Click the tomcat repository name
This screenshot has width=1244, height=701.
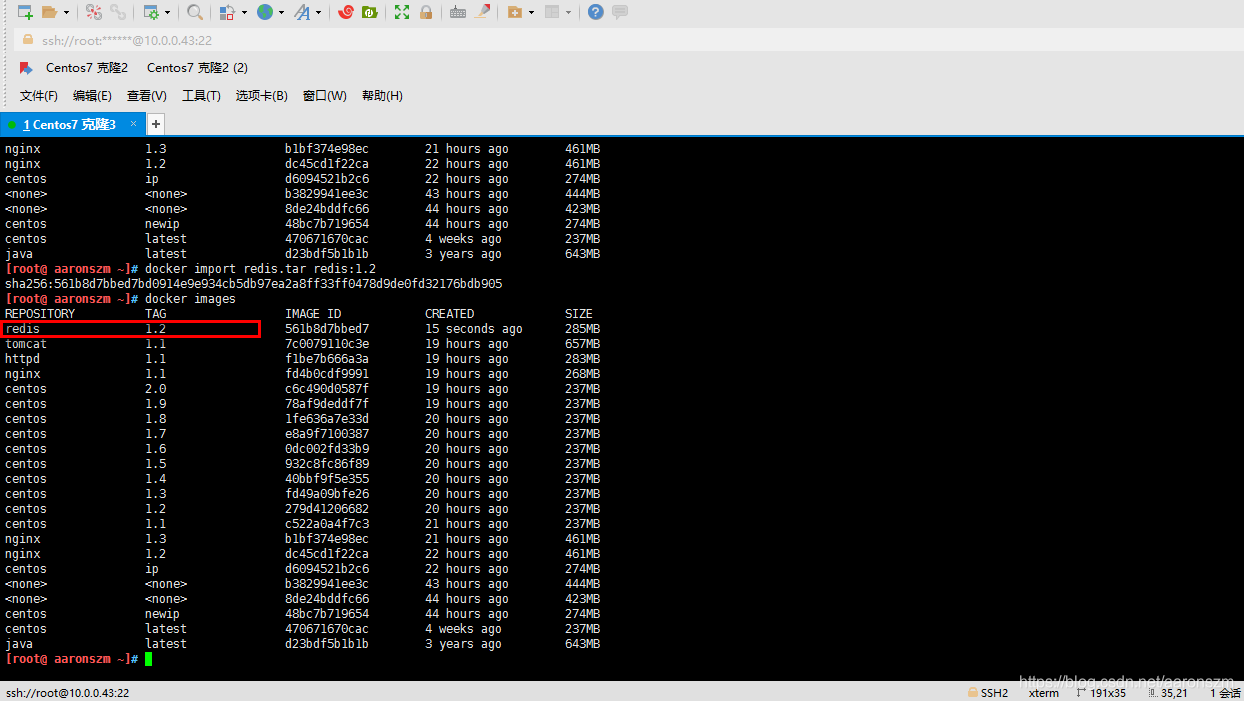point(26,344)
